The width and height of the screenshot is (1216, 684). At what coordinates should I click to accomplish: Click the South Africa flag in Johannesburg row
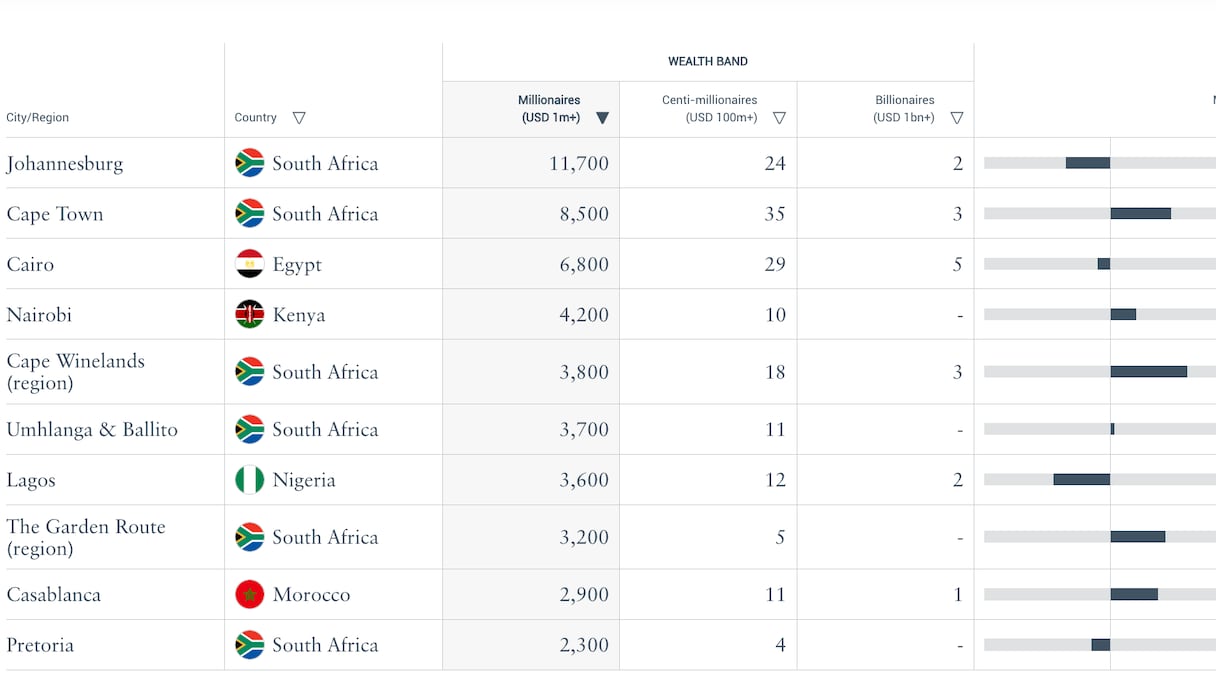pos(249,163)
